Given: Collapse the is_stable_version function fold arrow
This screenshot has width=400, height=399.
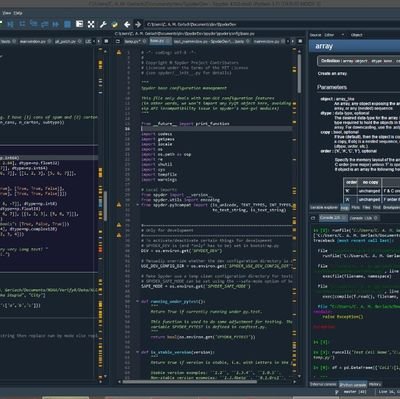Looking at the screenshot, I should click(137, 352).
